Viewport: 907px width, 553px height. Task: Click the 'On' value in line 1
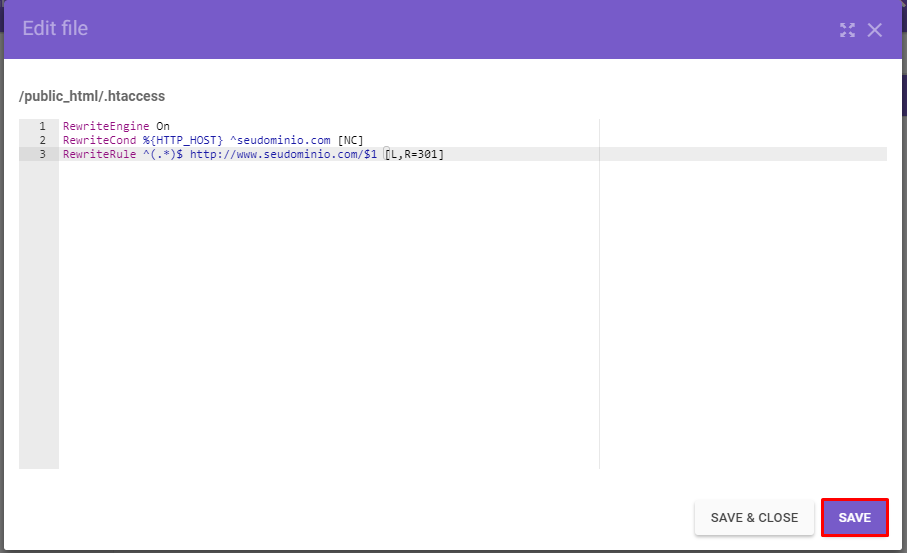163,126
